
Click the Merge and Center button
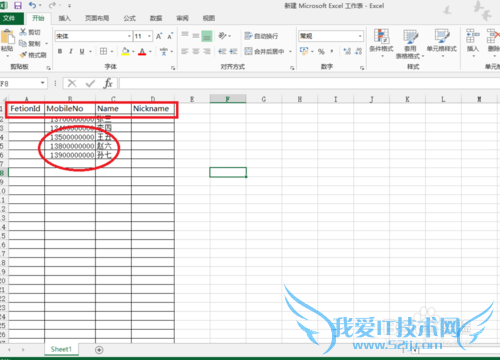[x=265, y=51]
